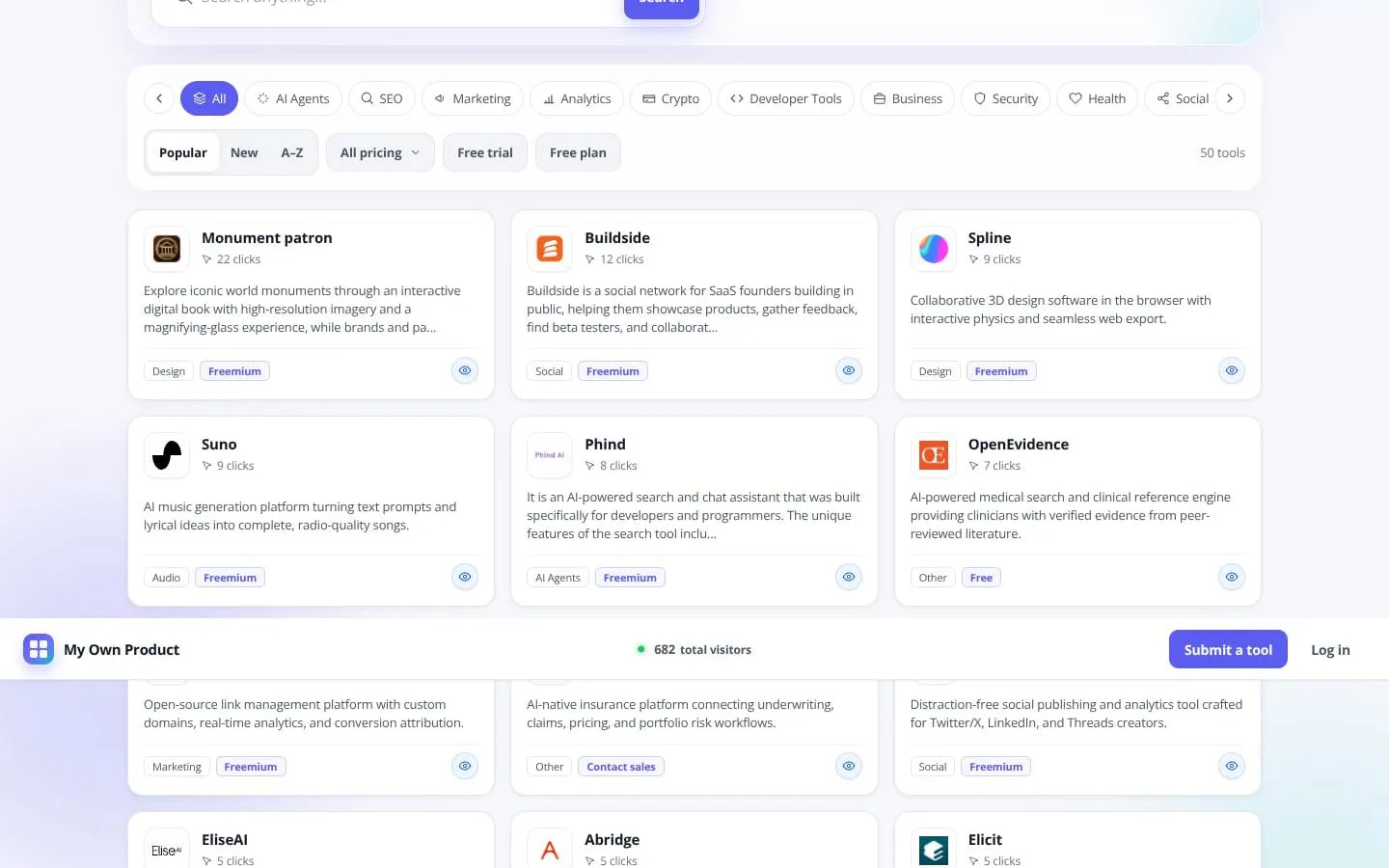
Task: Preview the OpenEvidence card via eye icon
Action: tap(1232, 577)
